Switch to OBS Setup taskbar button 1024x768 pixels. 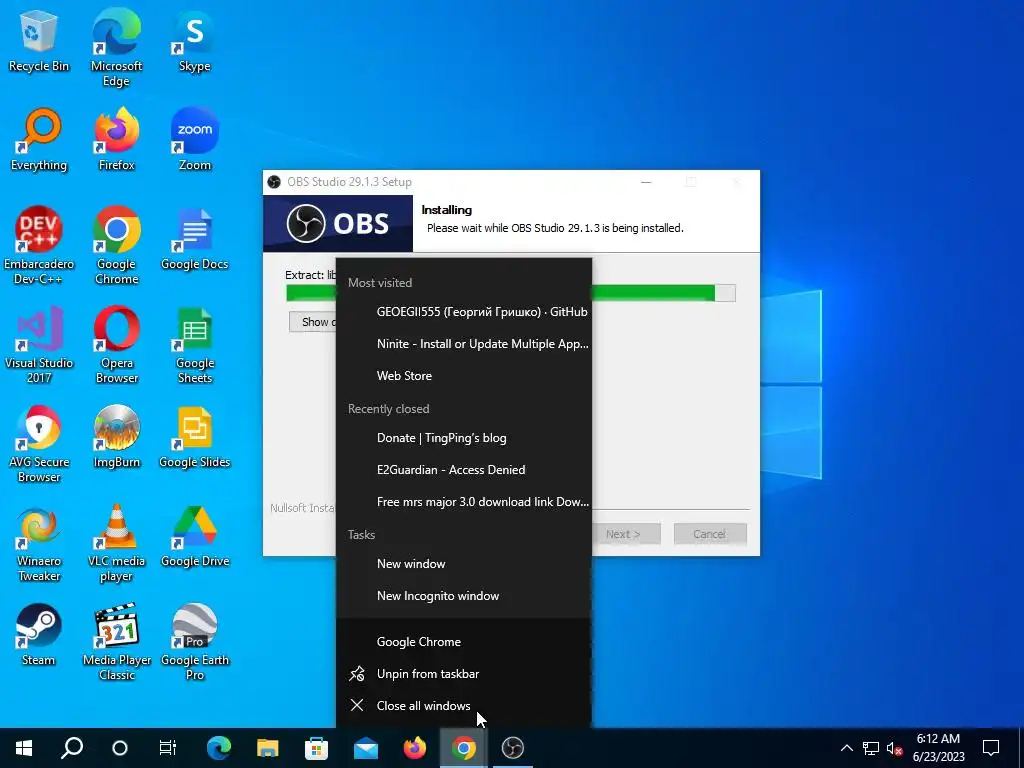pyautogui.click(x=513, y=748)
